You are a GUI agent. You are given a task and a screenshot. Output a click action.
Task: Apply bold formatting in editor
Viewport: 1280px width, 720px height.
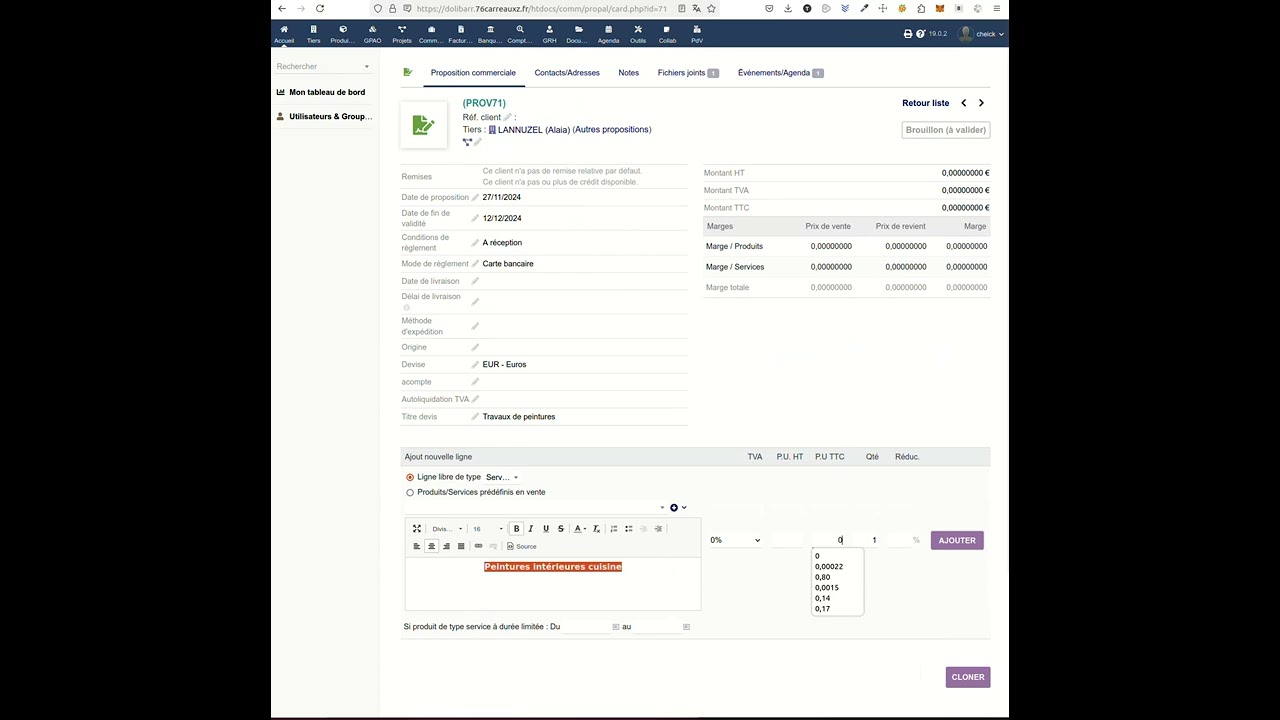[x=516, y=529]
